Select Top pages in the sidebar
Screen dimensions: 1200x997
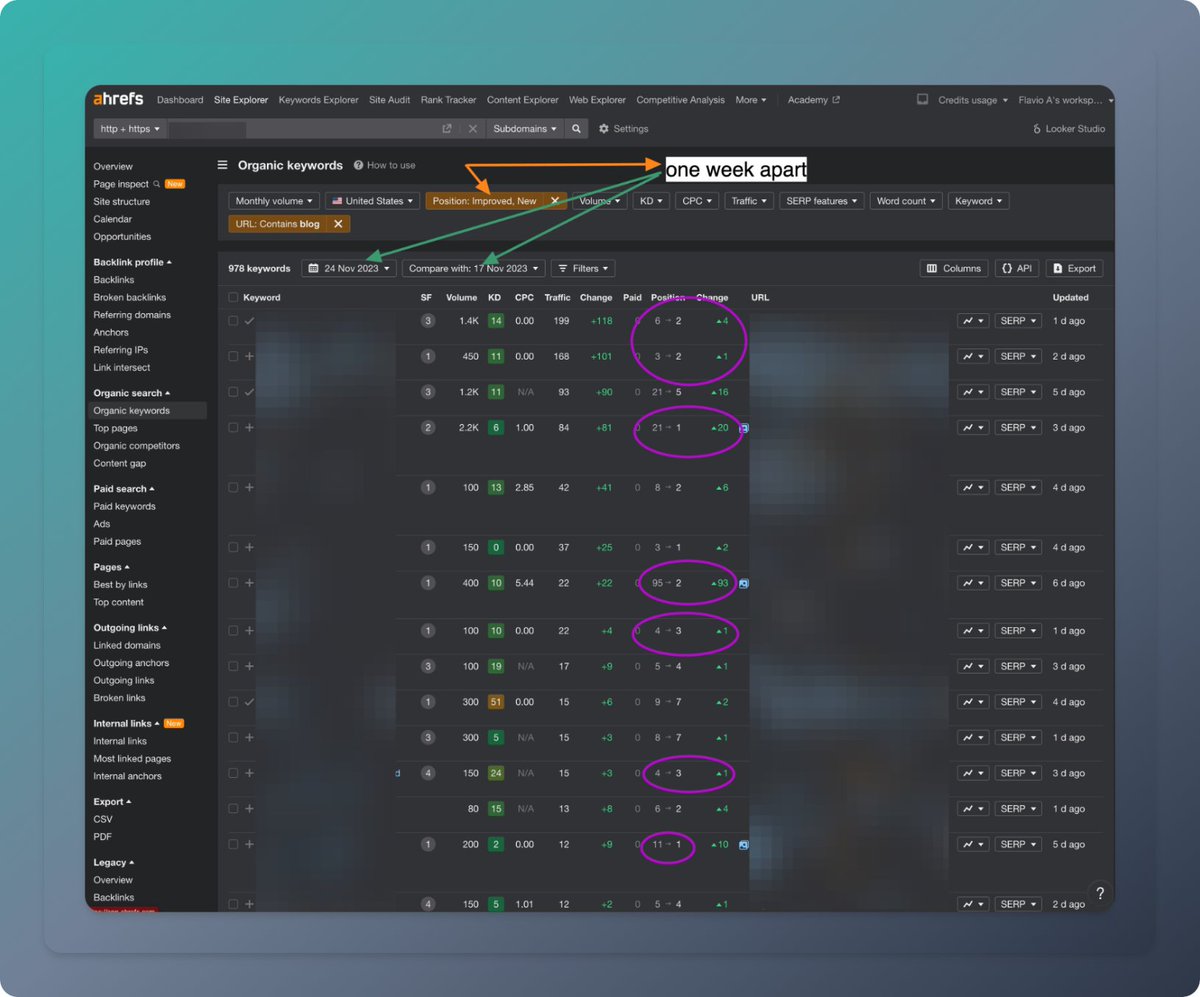click(x=115, y=428)
